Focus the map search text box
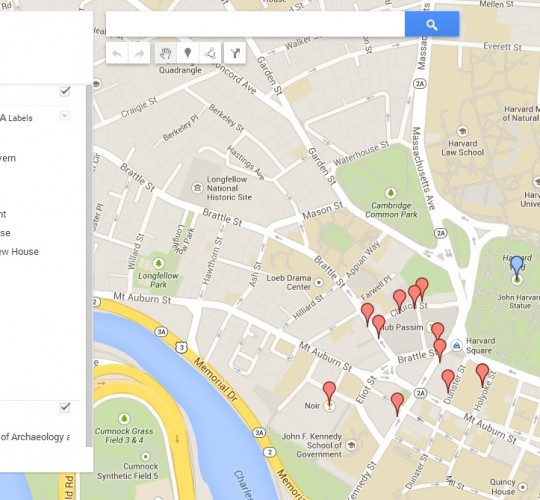540x500 pixels. click(x=255, y=24)
